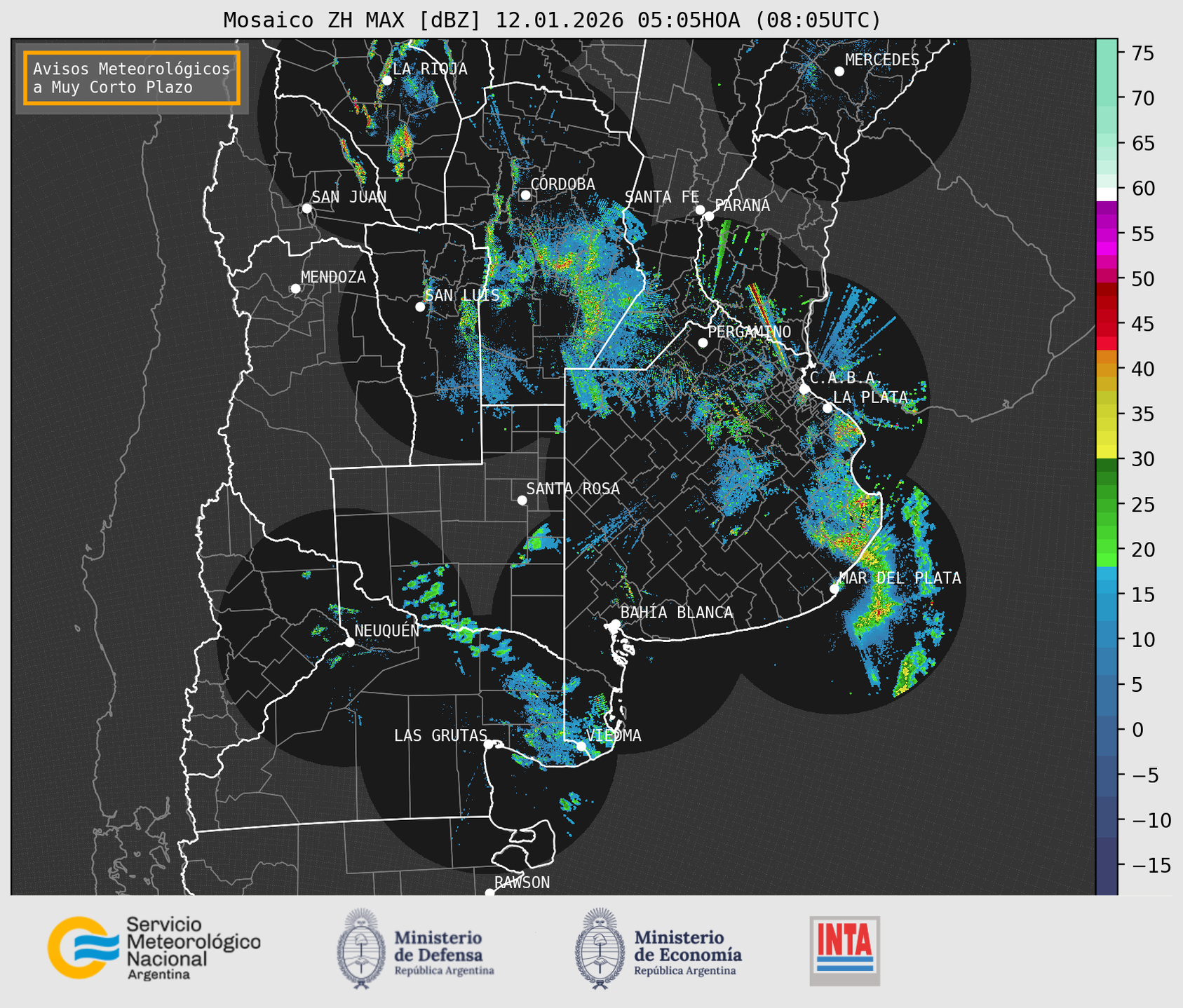This screenshot has height=1008, width=1183.
Task: Click the Servicio Meteorológico Nacional logo
Action: tap(154, 948)
